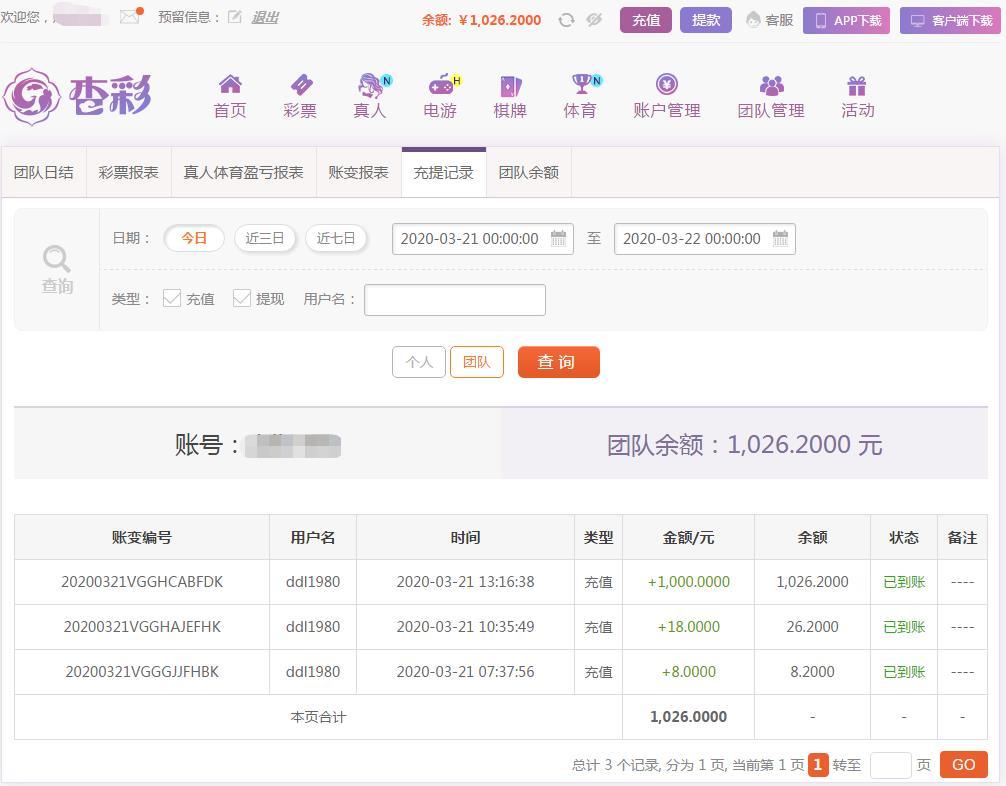Click the 用户名 input field
Viewport: 1006px width, 786px height.
coord(454,300)
